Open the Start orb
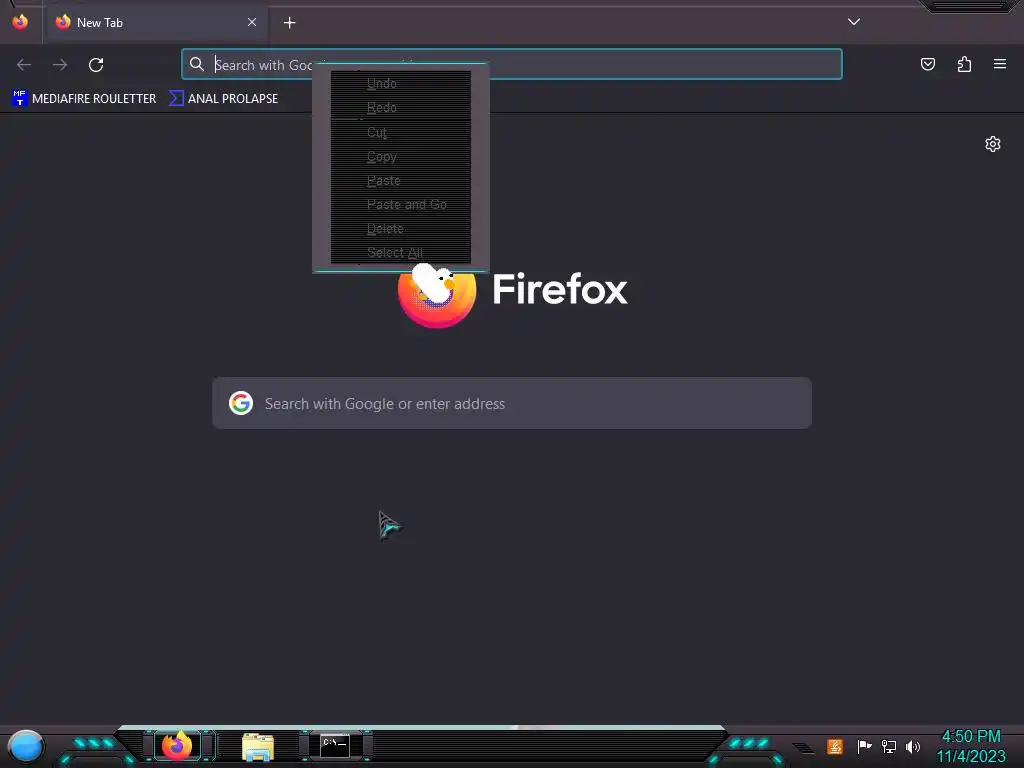 click(25, 747)
